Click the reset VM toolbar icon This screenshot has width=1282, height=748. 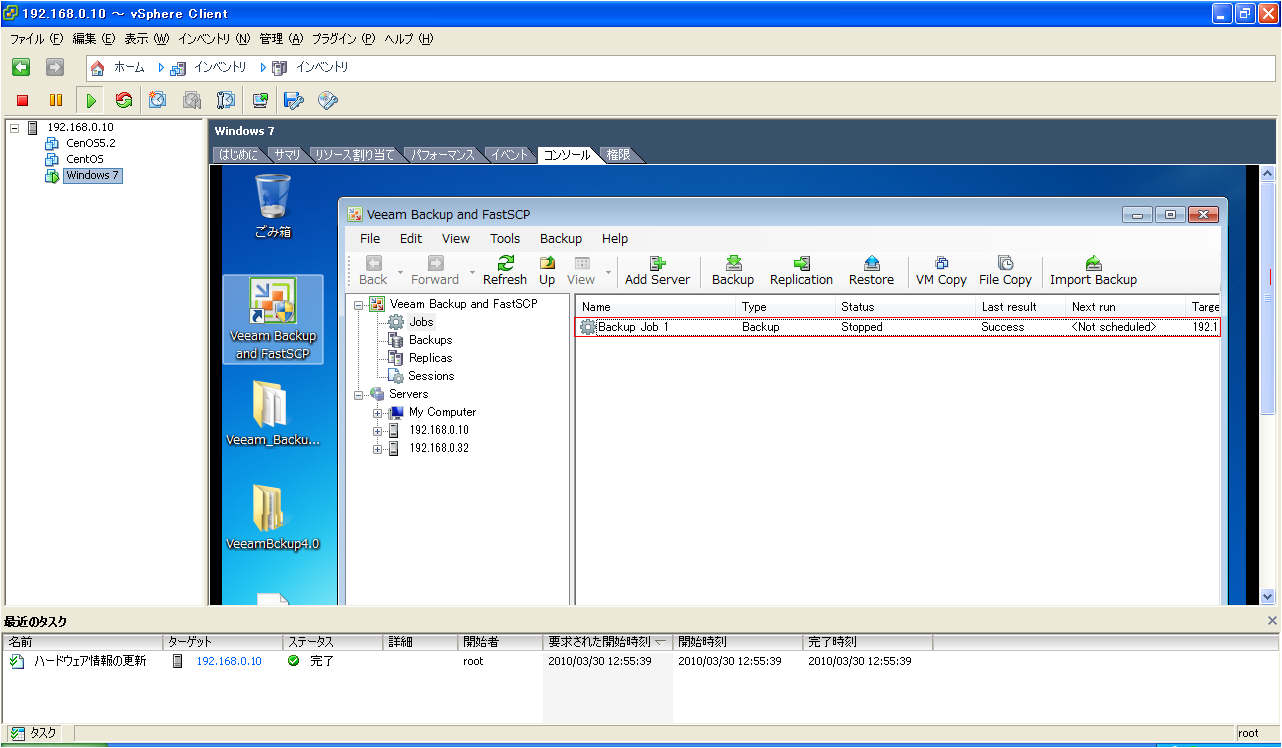coord(124,100)
